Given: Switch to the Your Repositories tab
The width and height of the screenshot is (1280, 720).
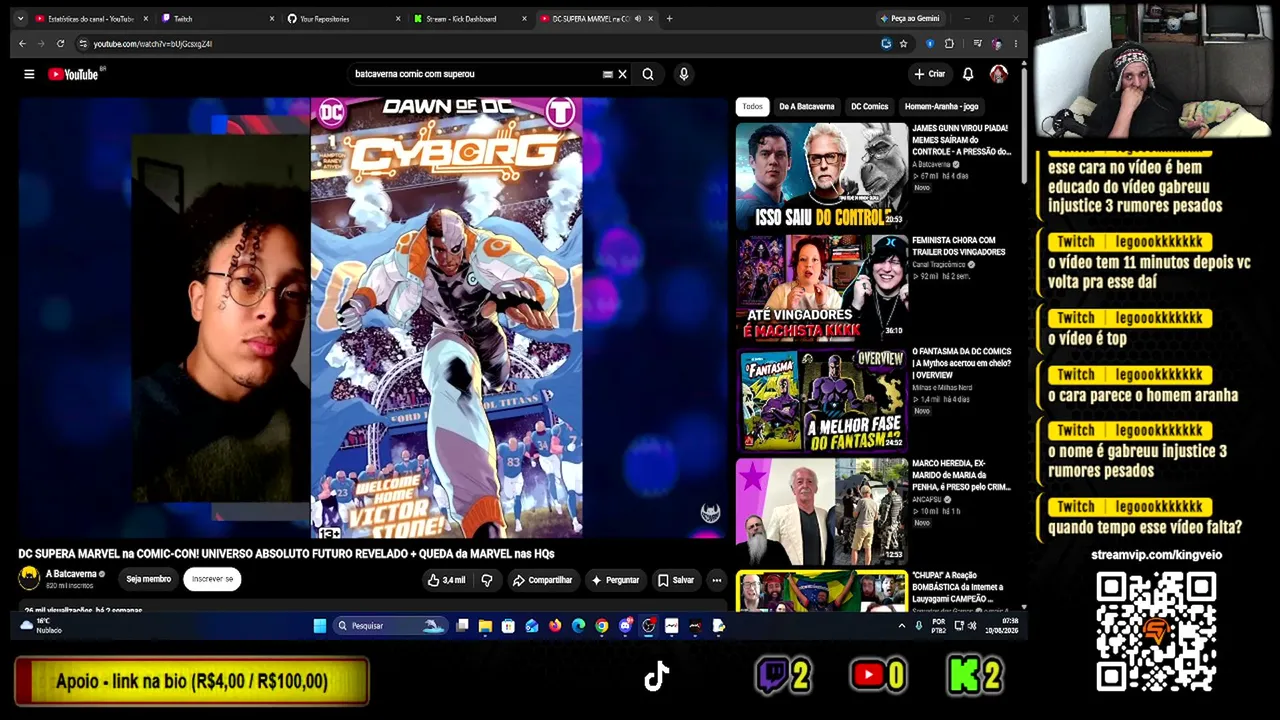Looking at the screenshot, I should click(x=342, y=19).
